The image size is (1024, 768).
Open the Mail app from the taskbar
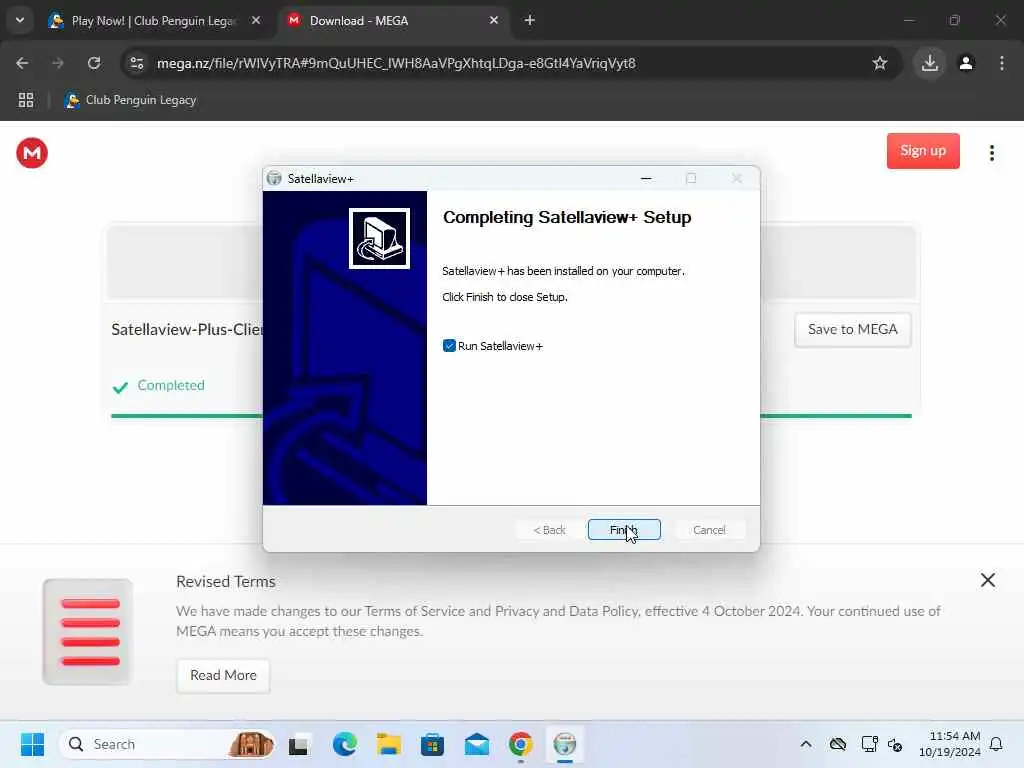coord(477,744)
